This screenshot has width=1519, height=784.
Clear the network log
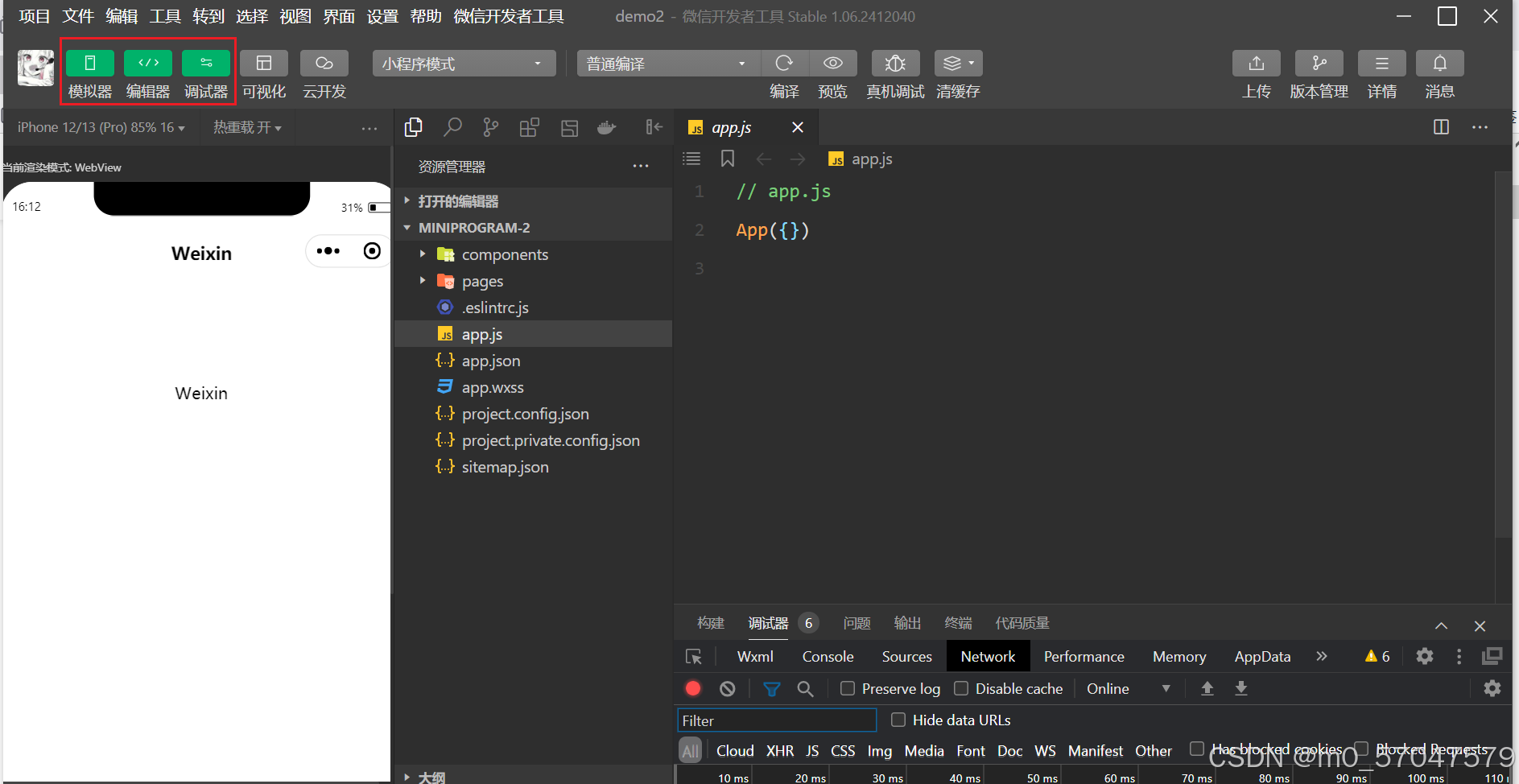[728, 688]
